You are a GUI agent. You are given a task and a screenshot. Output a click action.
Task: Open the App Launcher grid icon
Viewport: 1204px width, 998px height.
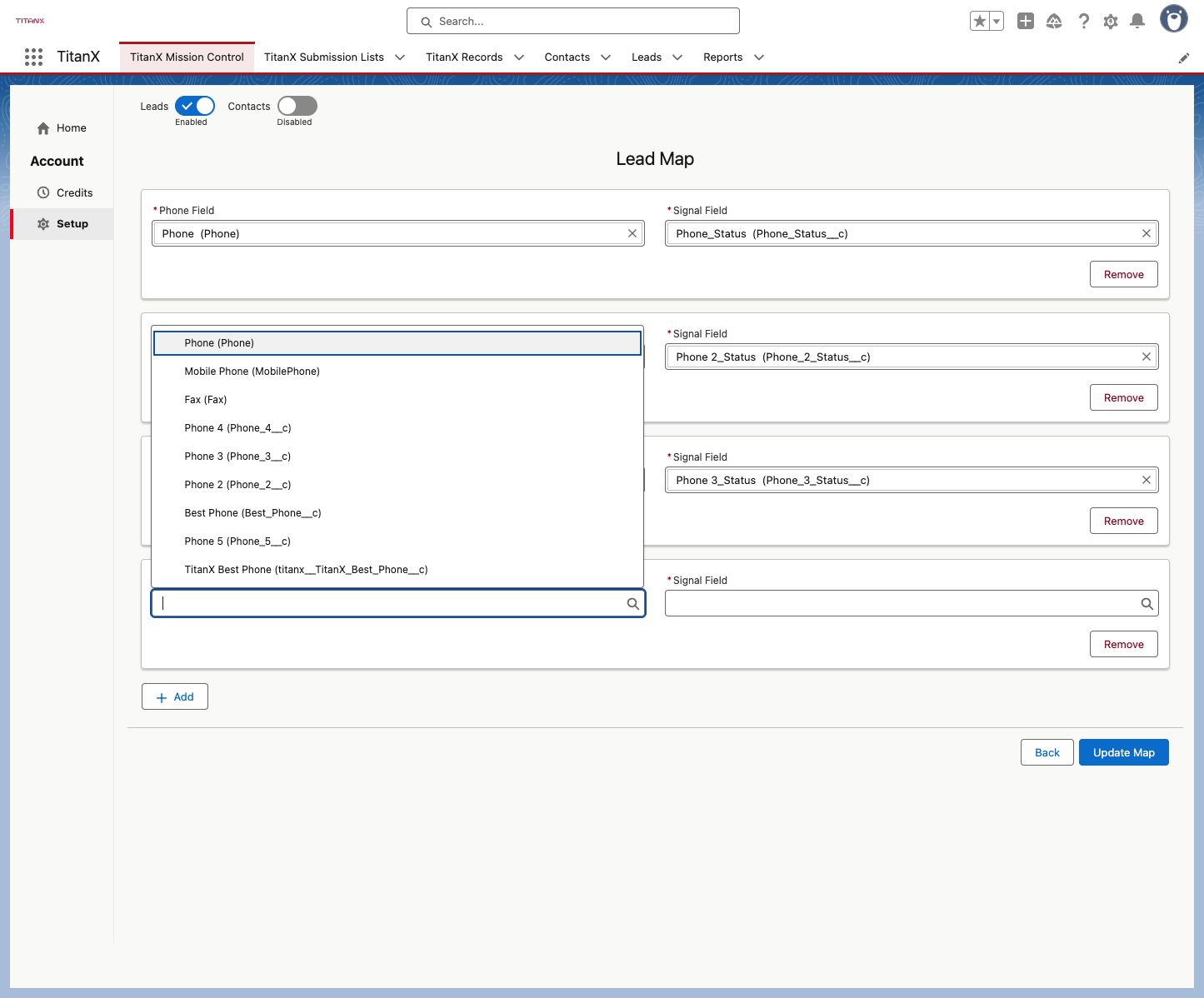pyautogui.click(x=33, y=57)
